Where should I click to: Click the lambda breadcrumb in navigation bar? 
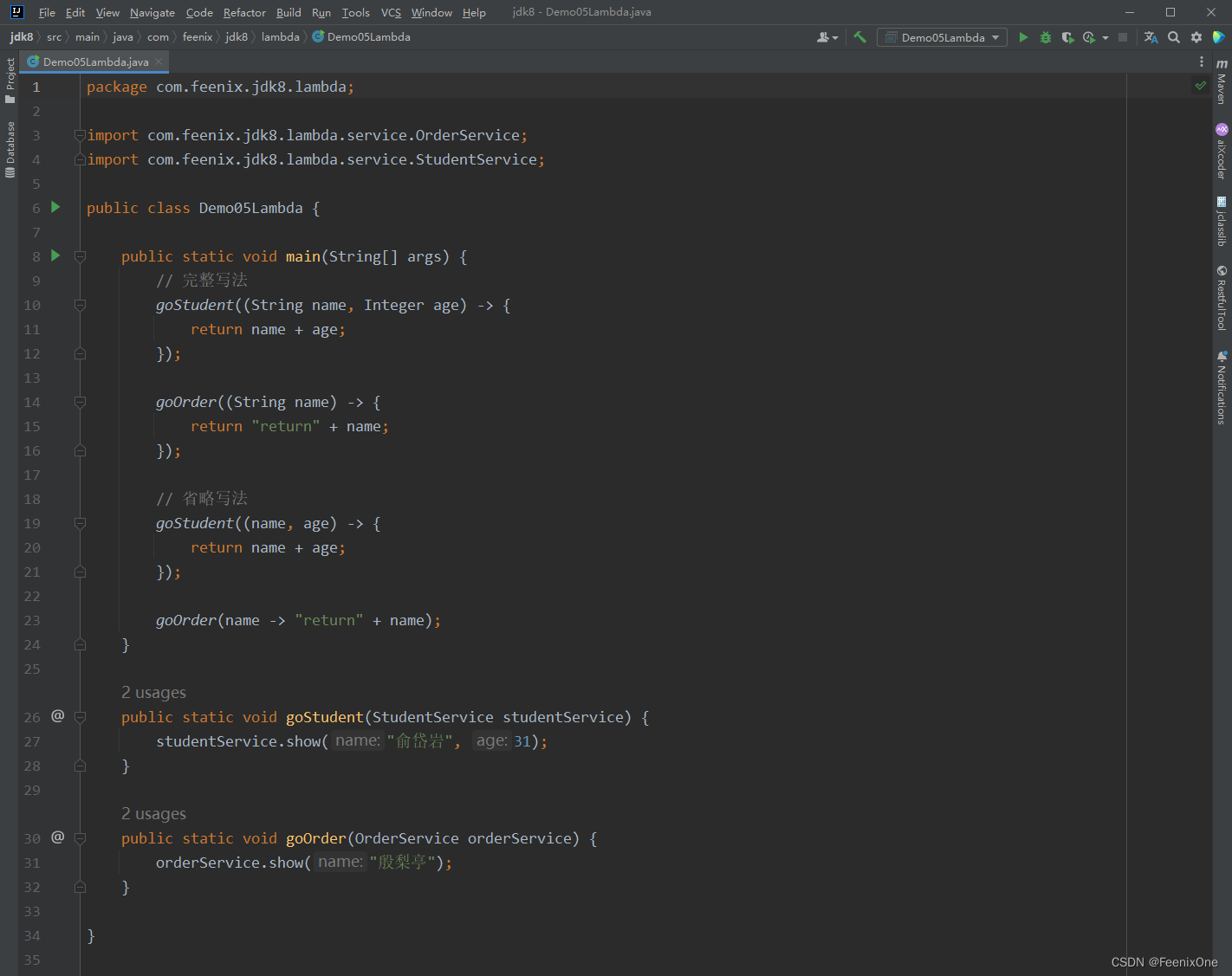pos(280,37)
